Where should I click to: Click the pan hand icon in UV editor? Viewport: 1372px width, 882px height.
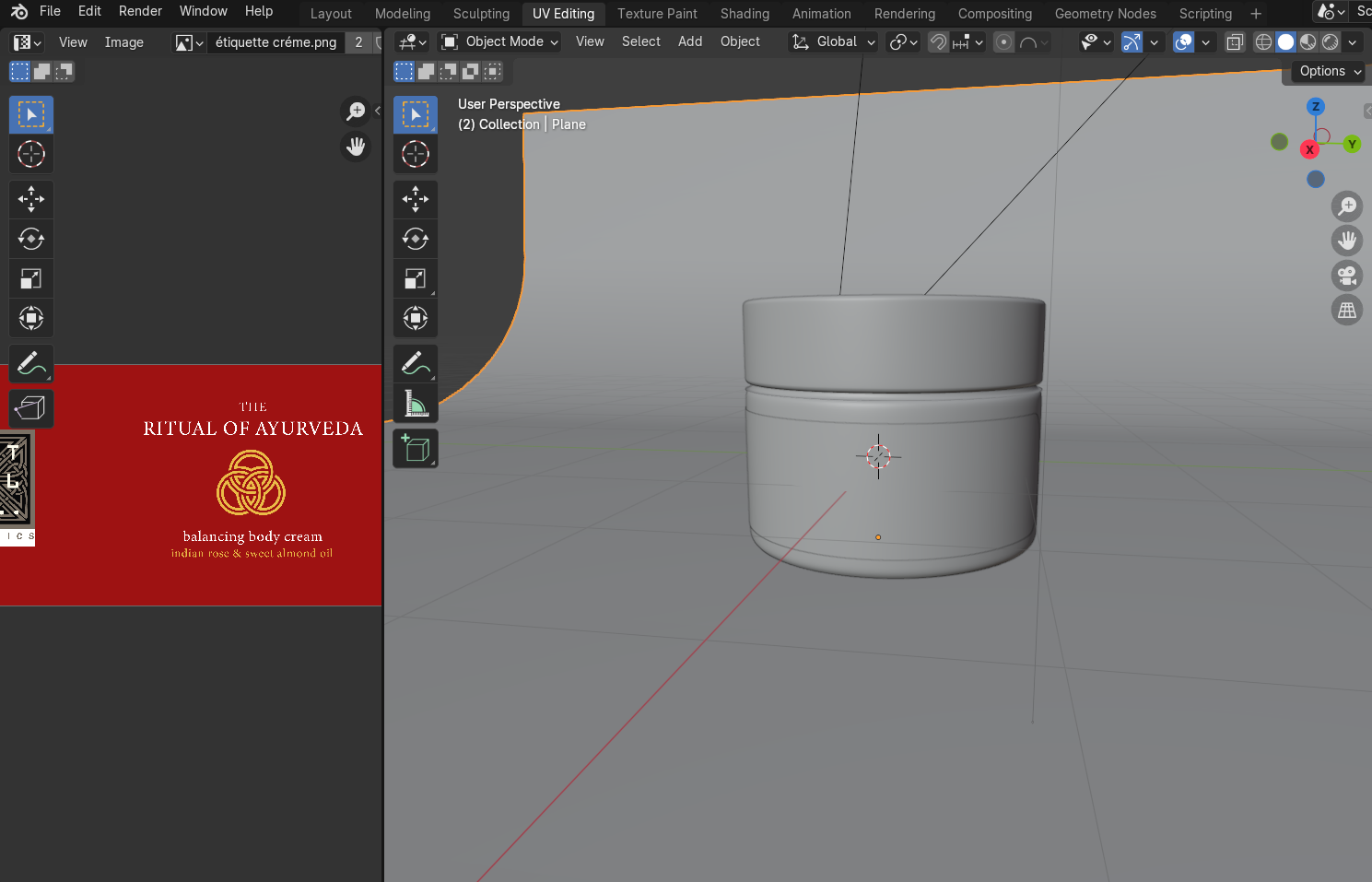(x=356, y=147)
